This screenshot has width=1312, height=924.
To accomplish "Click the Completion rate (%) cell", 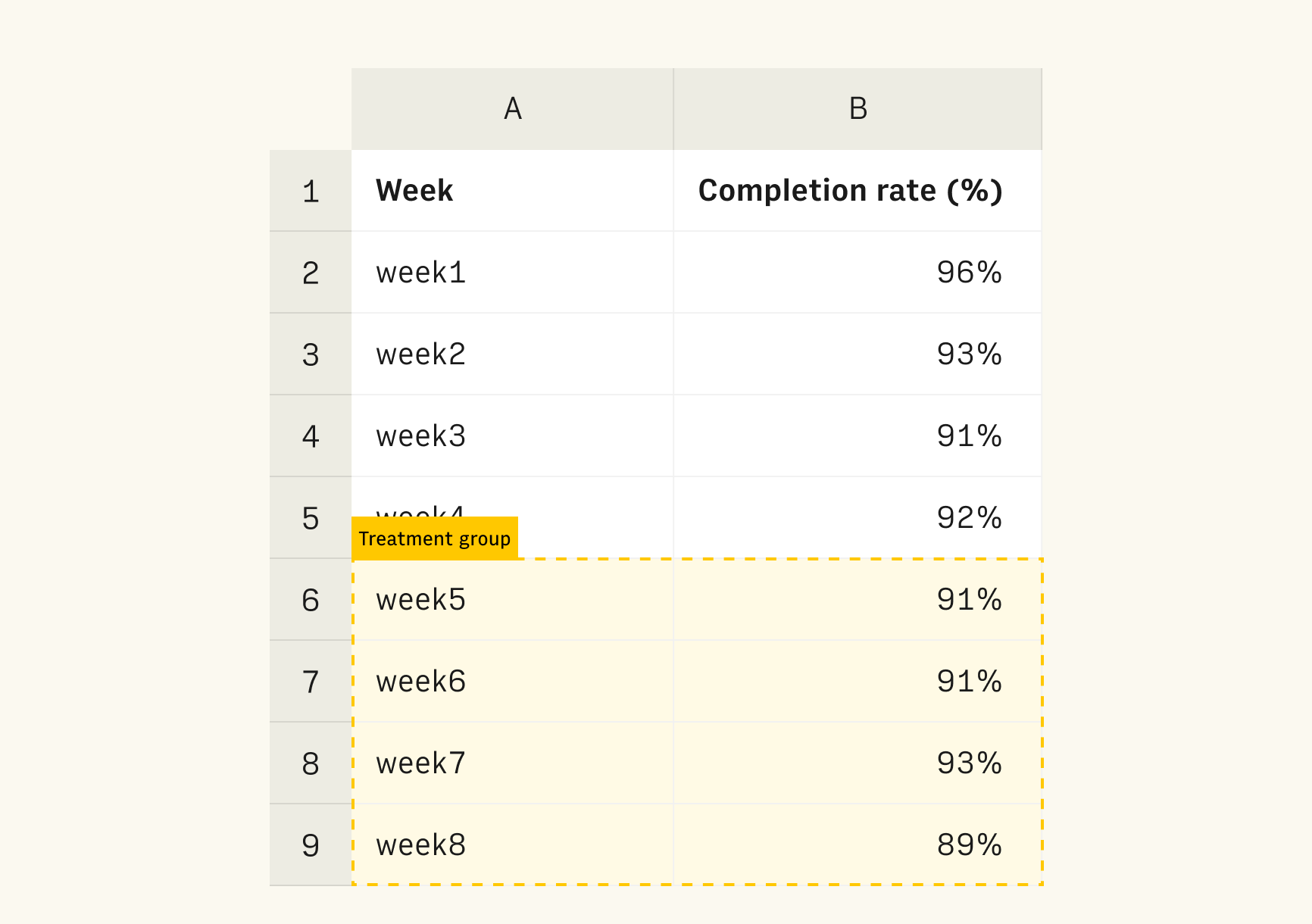I will (x=857, y=191).
